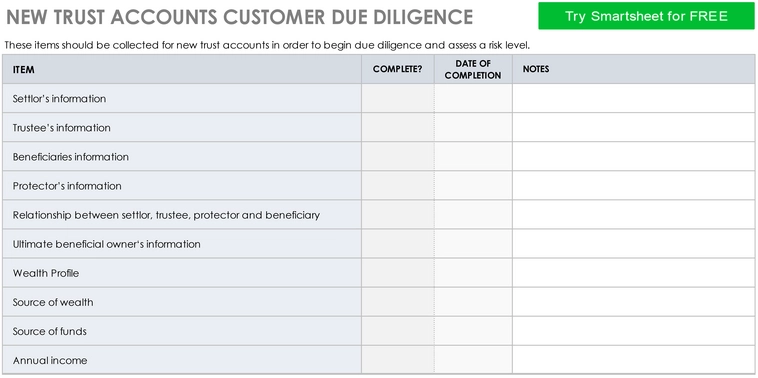The height and width of the screenshot is (378, 758).
Task: Click Date of Completion cell for Trustee's information
Action: (x=473, y=128)
